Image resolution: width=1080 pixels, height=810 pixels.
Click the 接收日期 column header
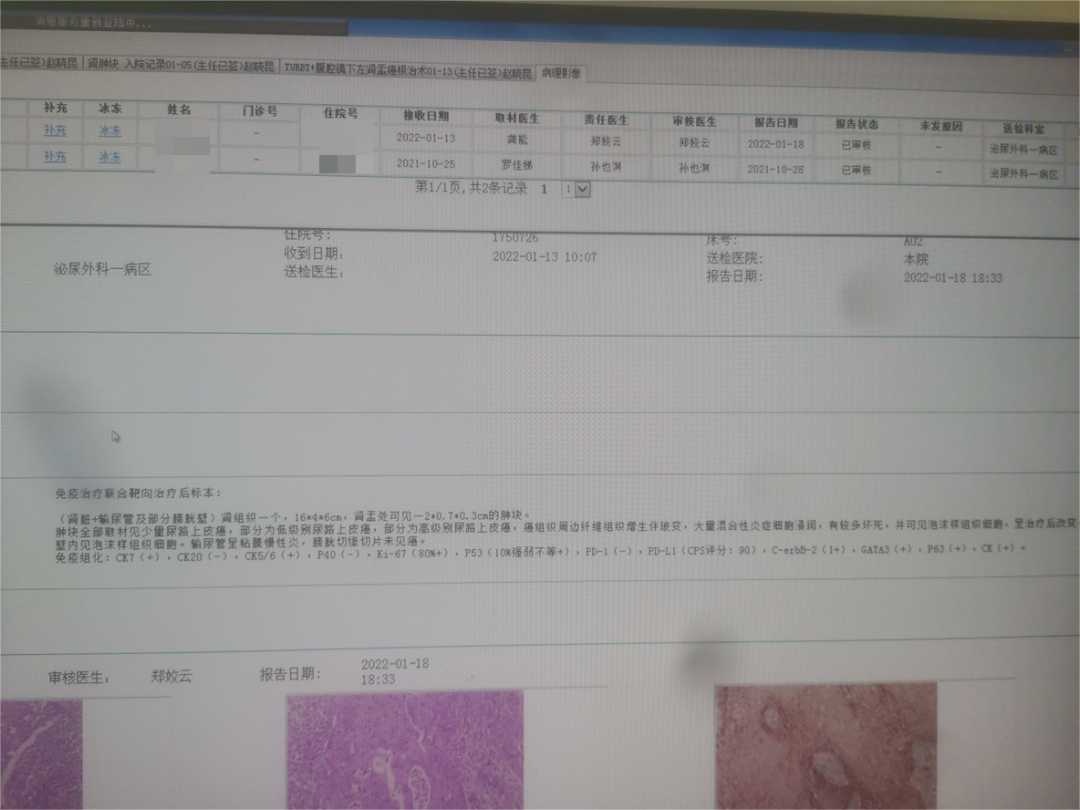(426, 116)
